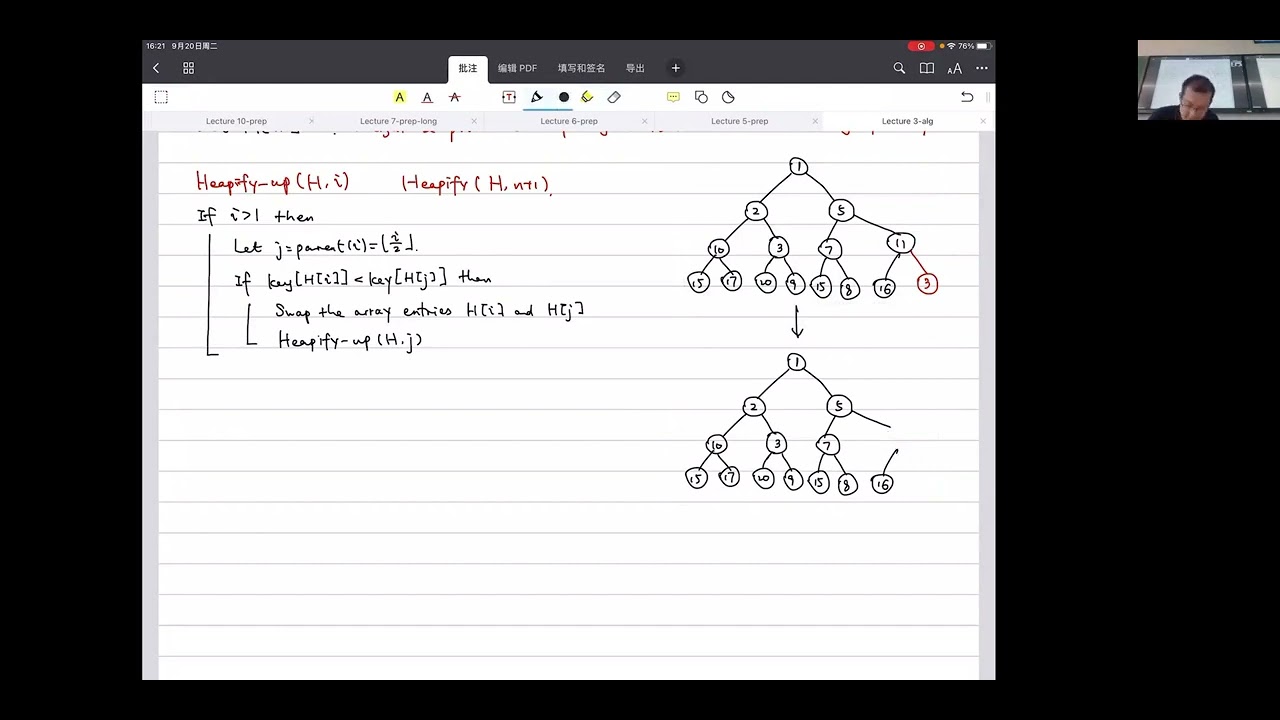Go back with the left chevron
Image resolution: width=1280 pixels, height=720 pixels.
tap(156, 68)
